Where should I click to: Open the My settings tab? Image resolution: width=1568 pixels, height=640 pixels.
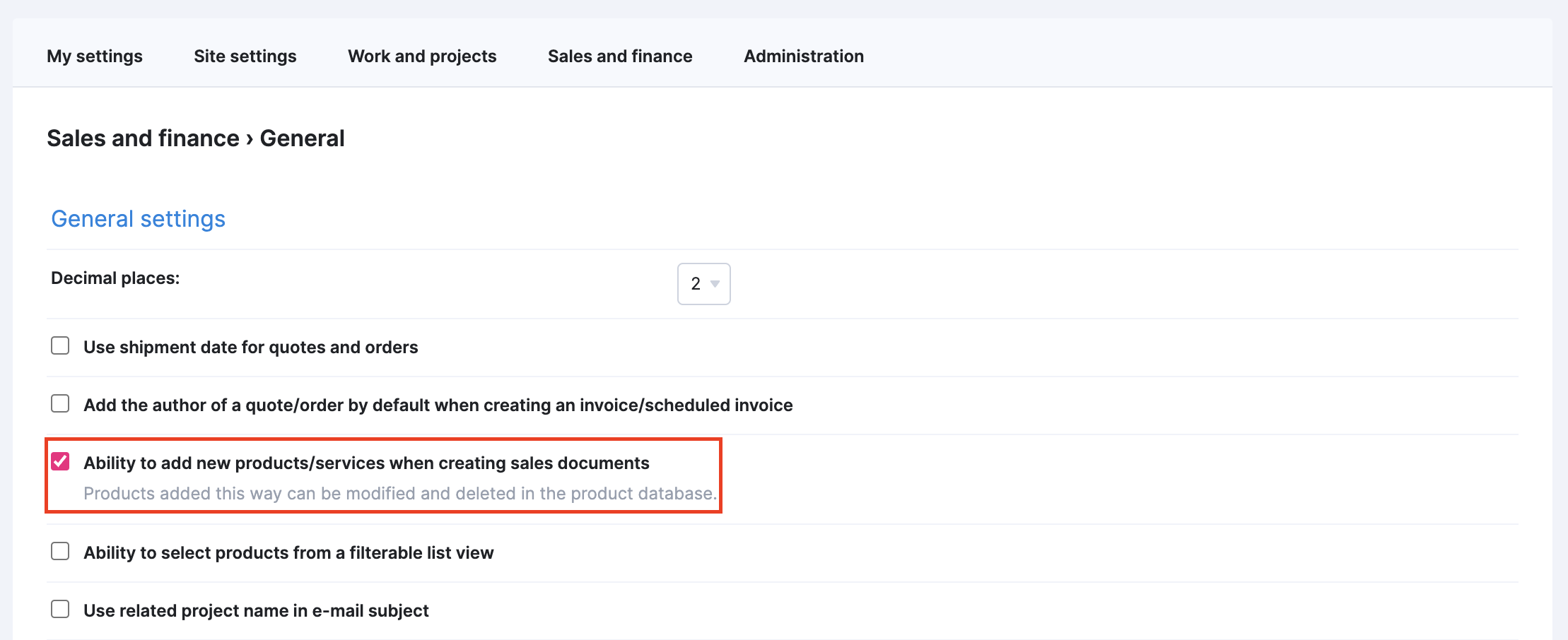[x=95, y=56]
